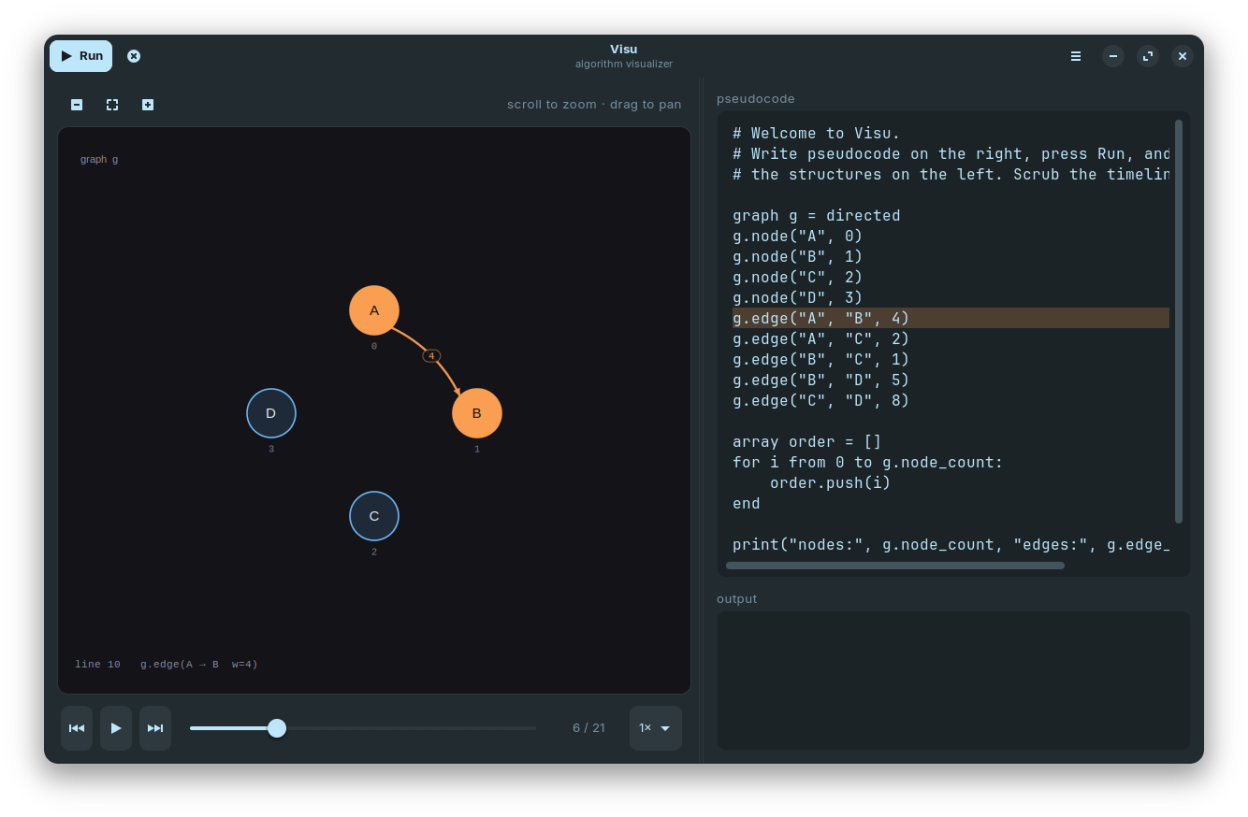Screen dimensions: 1248x817
Task: Select graph node B
Action: point(477,413)
